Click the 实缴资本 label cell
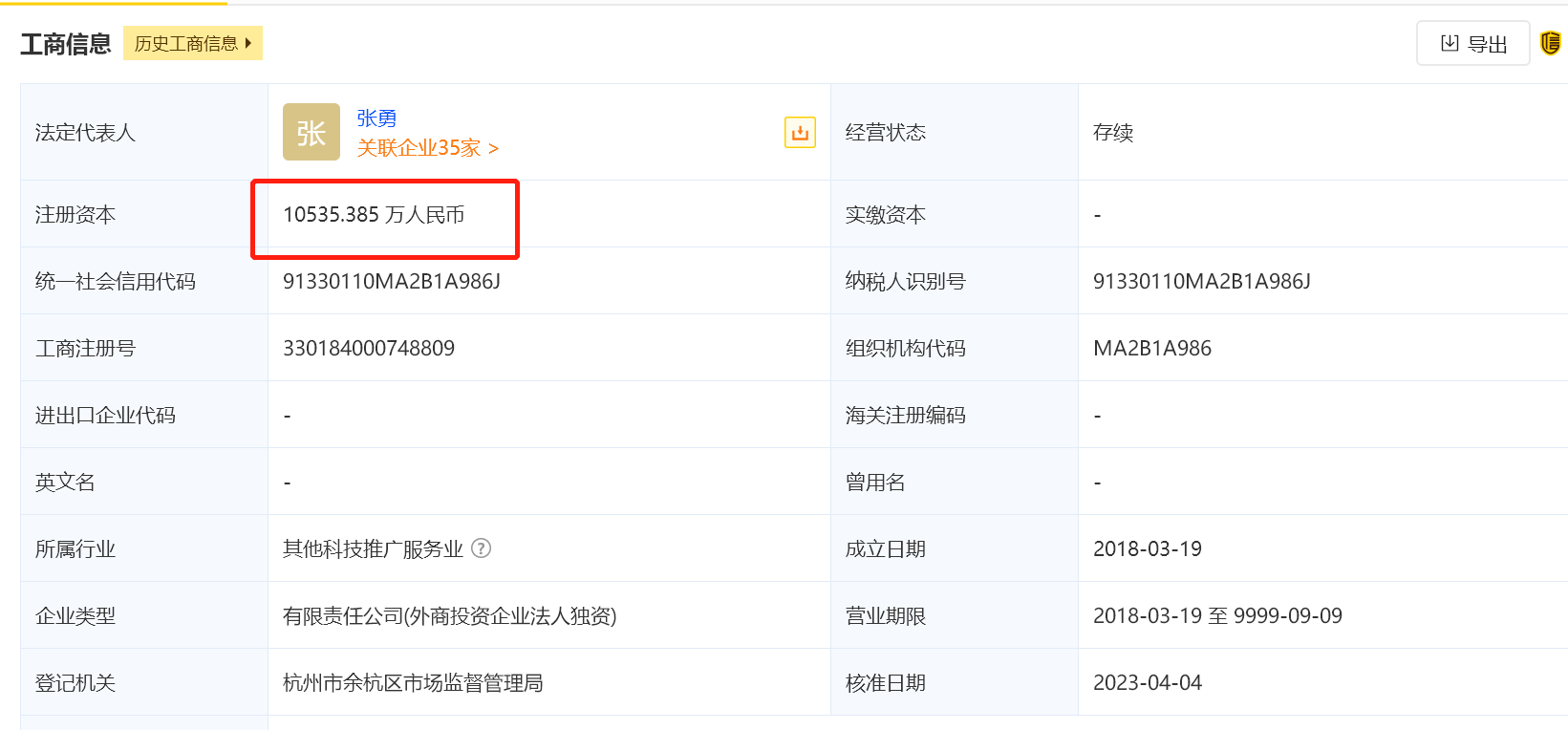This screenshot has width=1568, height=730. pyautogui.click(x=955, y=214)
